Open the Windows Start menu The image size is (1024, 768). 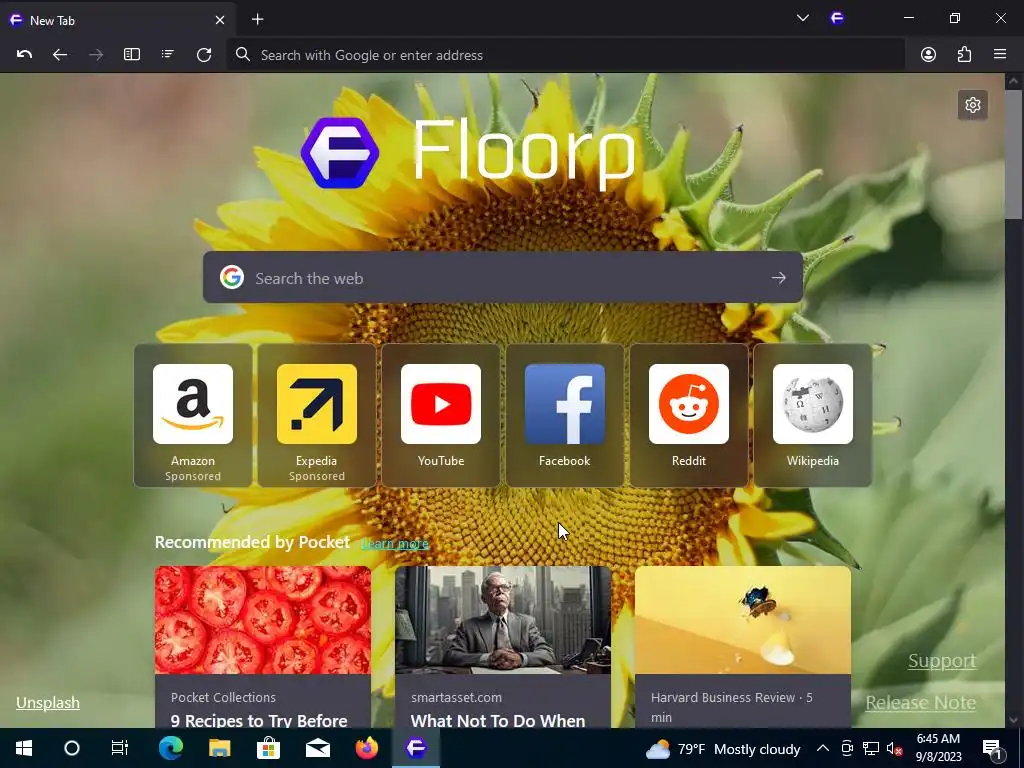24,748
